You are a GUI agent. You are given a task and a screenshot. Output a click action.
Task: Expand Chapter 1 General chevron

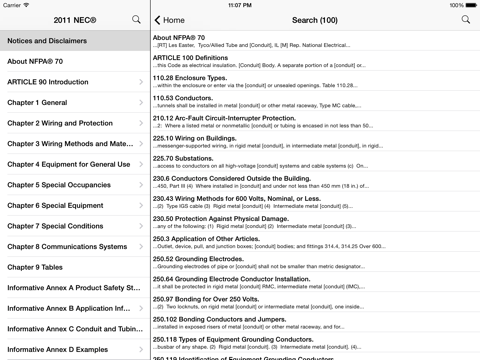point(141,102)
